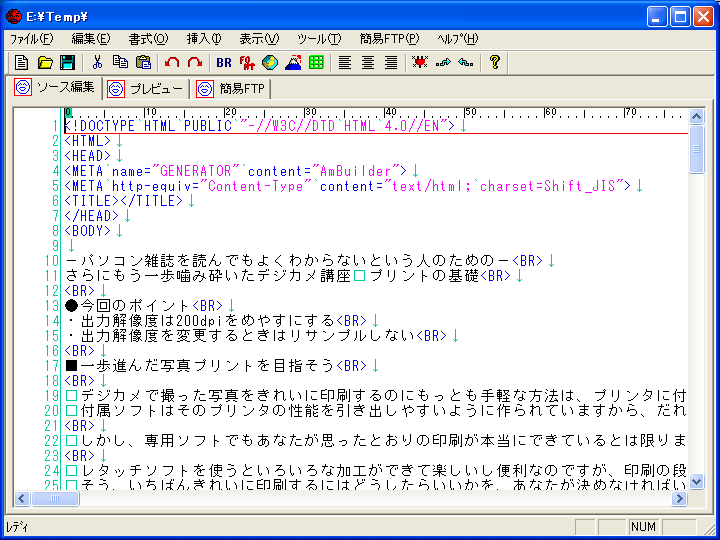Open the 書式(O) menu

pos(148,39)
